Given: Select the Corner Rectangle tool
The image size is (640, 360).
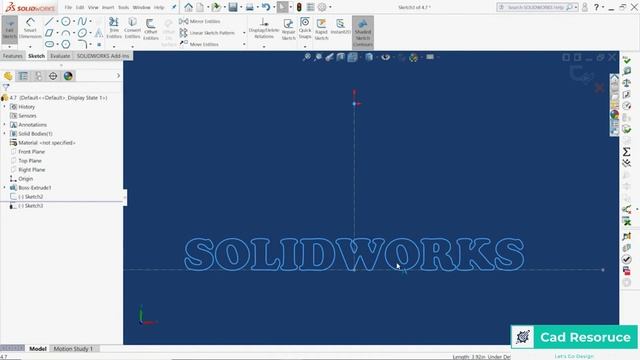Looking at the screenshot, I should pos(49,33).
